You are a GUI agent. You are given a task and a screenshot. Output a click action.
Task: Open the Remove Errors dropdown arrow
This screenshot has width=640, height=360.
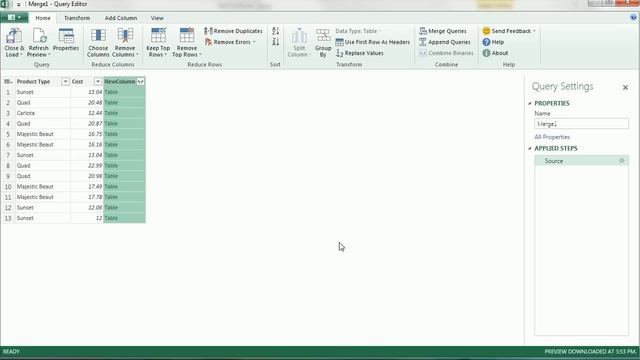click(254, 42)
